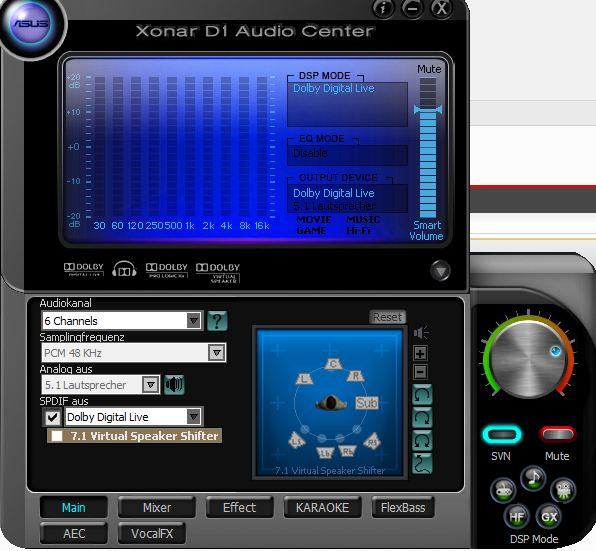Image resolution: width=596 pixels, height=551 pixels.
Task: Click the minus button beside speaker map
Action: pos(420,372)
